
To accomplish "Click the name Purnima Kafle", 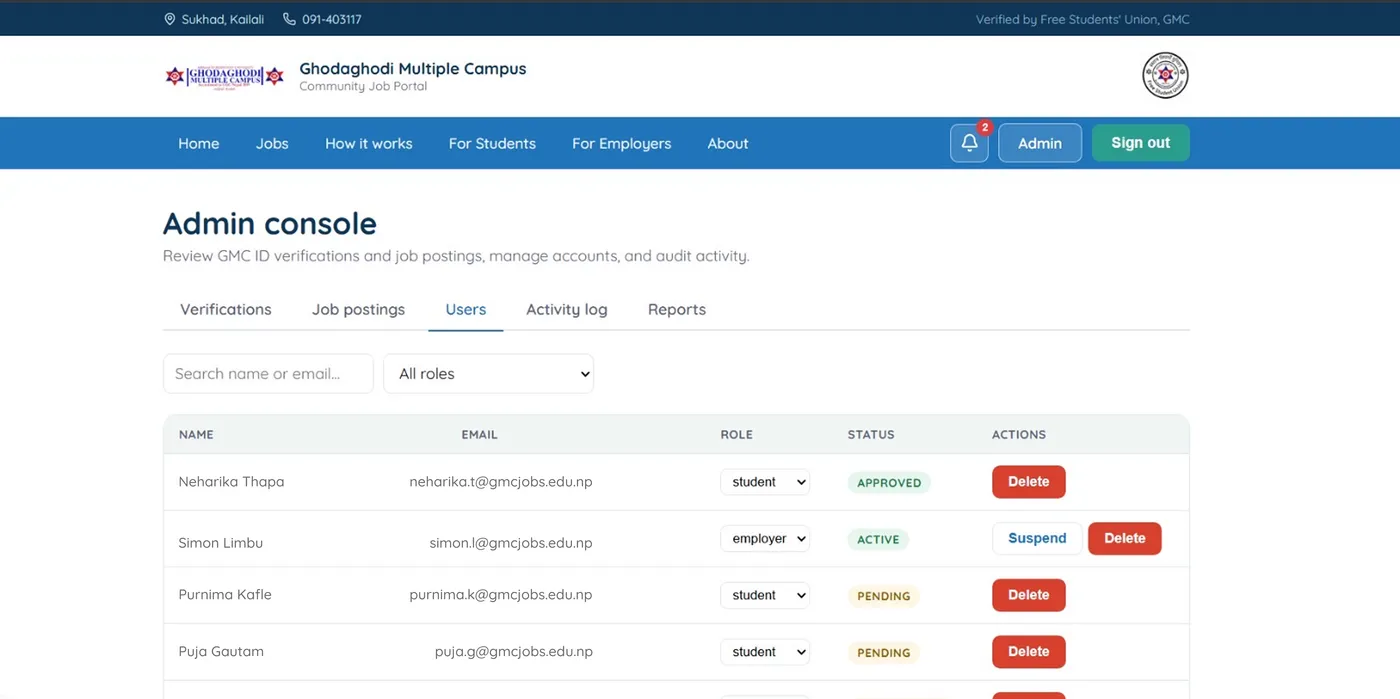I will 225,594.
